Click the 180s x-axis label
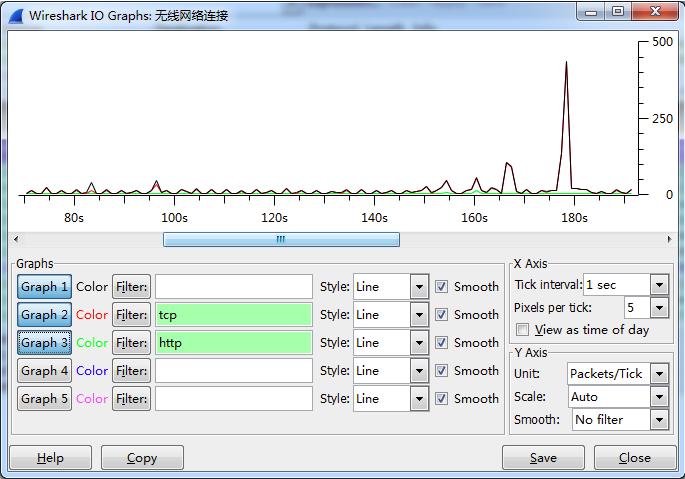 click(x=574, y=218)
